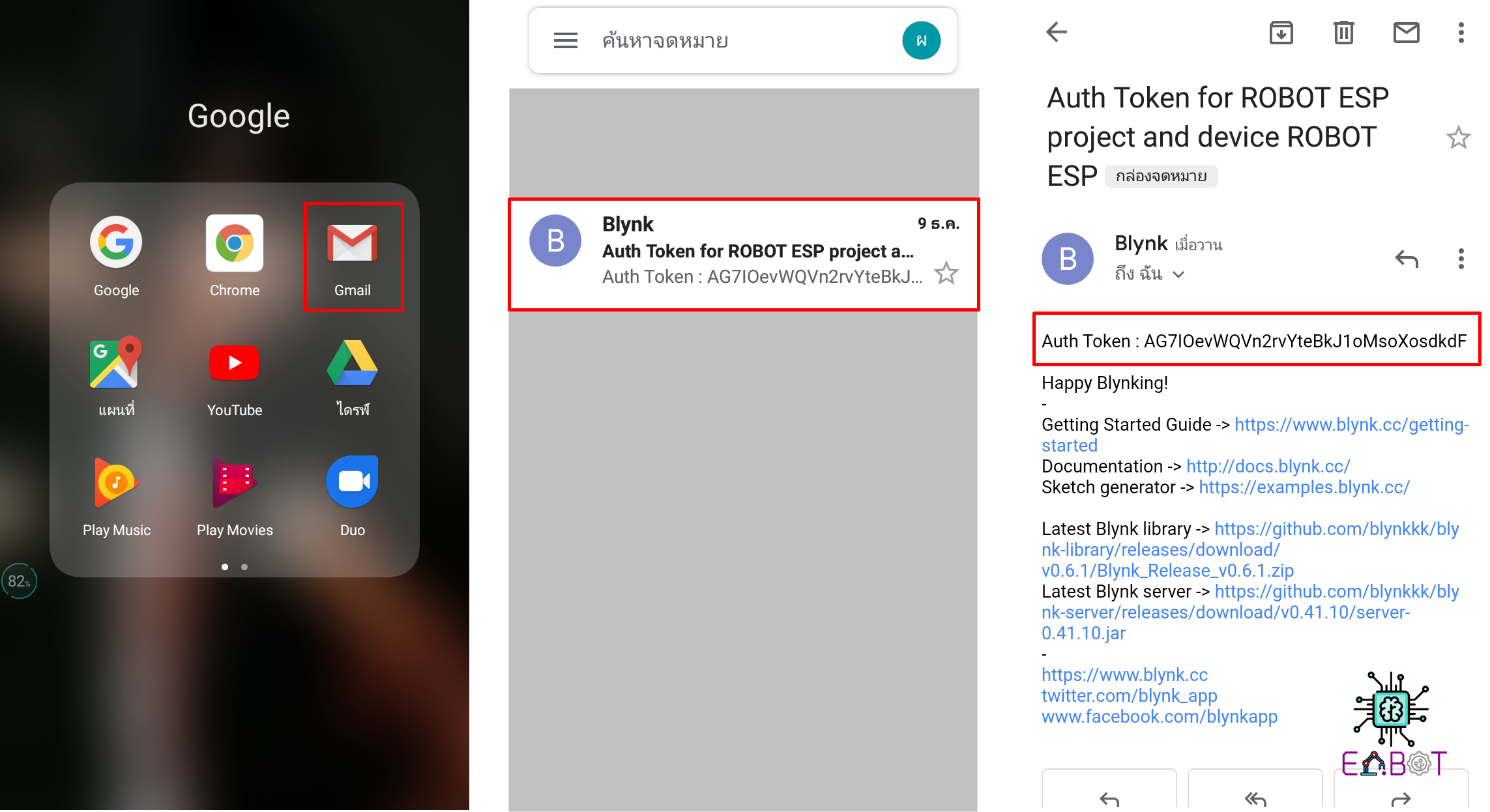The image size is (1490, 812).
Task: Delete the opened email
Action: coord(1343,32)
